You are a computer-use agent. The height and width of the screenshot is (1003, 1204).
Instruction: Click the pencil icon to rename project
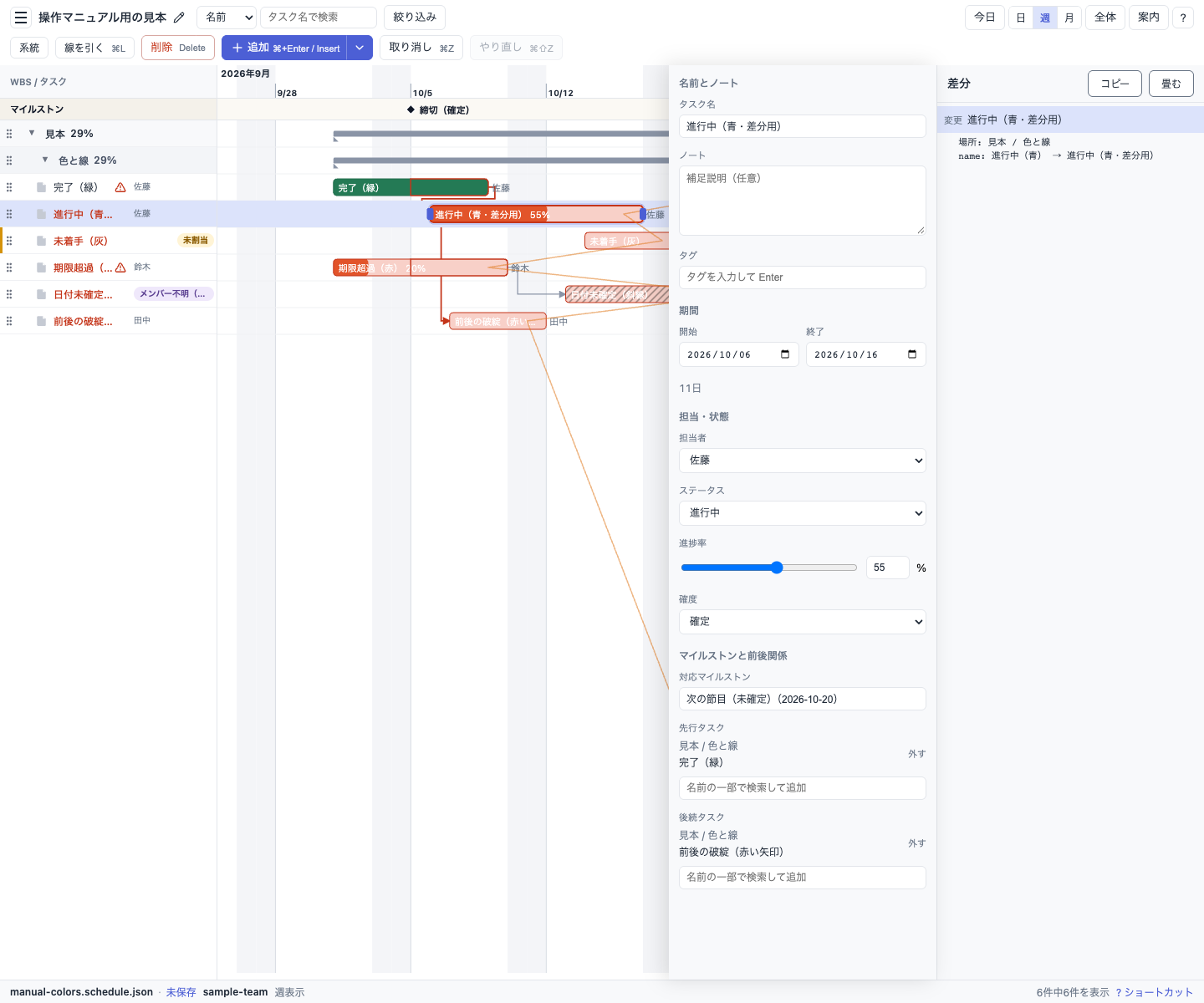[179, 18]
